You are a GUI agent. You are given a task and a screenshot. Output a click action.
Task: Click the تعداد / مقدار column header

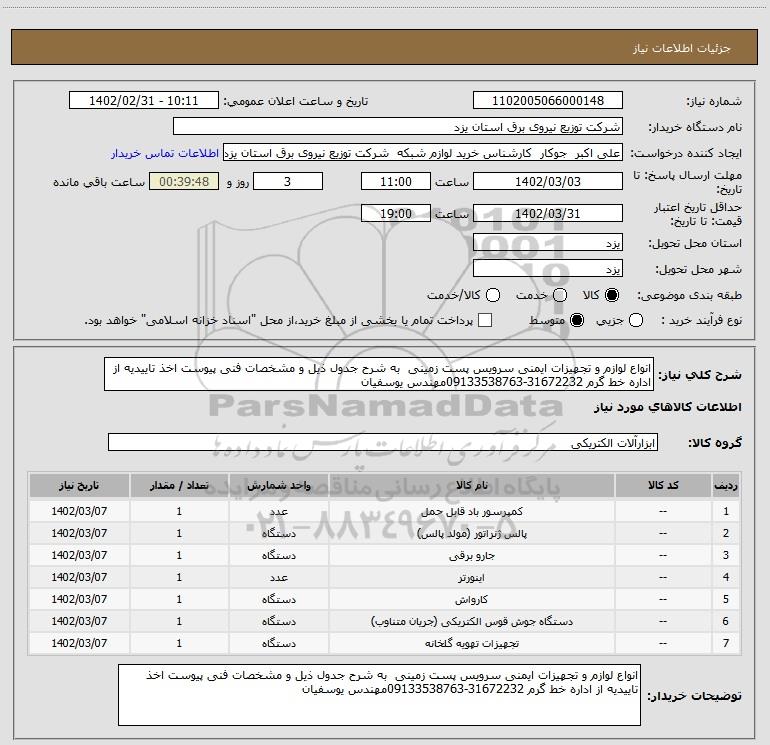(179, 485)
